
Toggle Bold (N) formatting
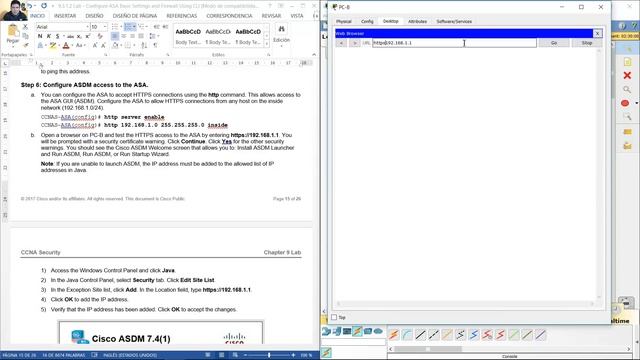40,36
